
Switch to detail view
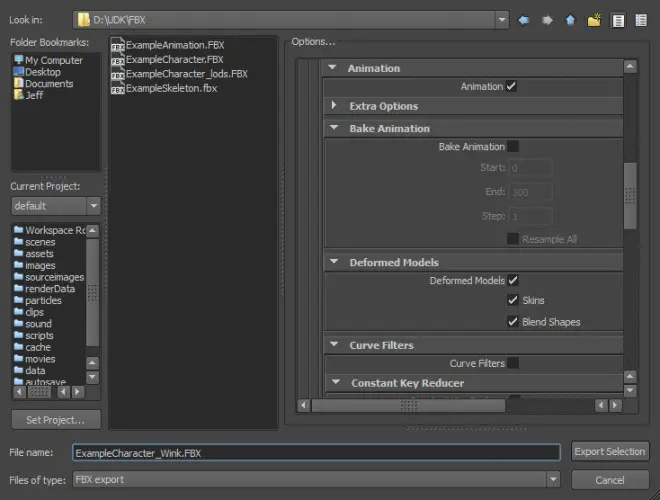(x=641, y=20)
